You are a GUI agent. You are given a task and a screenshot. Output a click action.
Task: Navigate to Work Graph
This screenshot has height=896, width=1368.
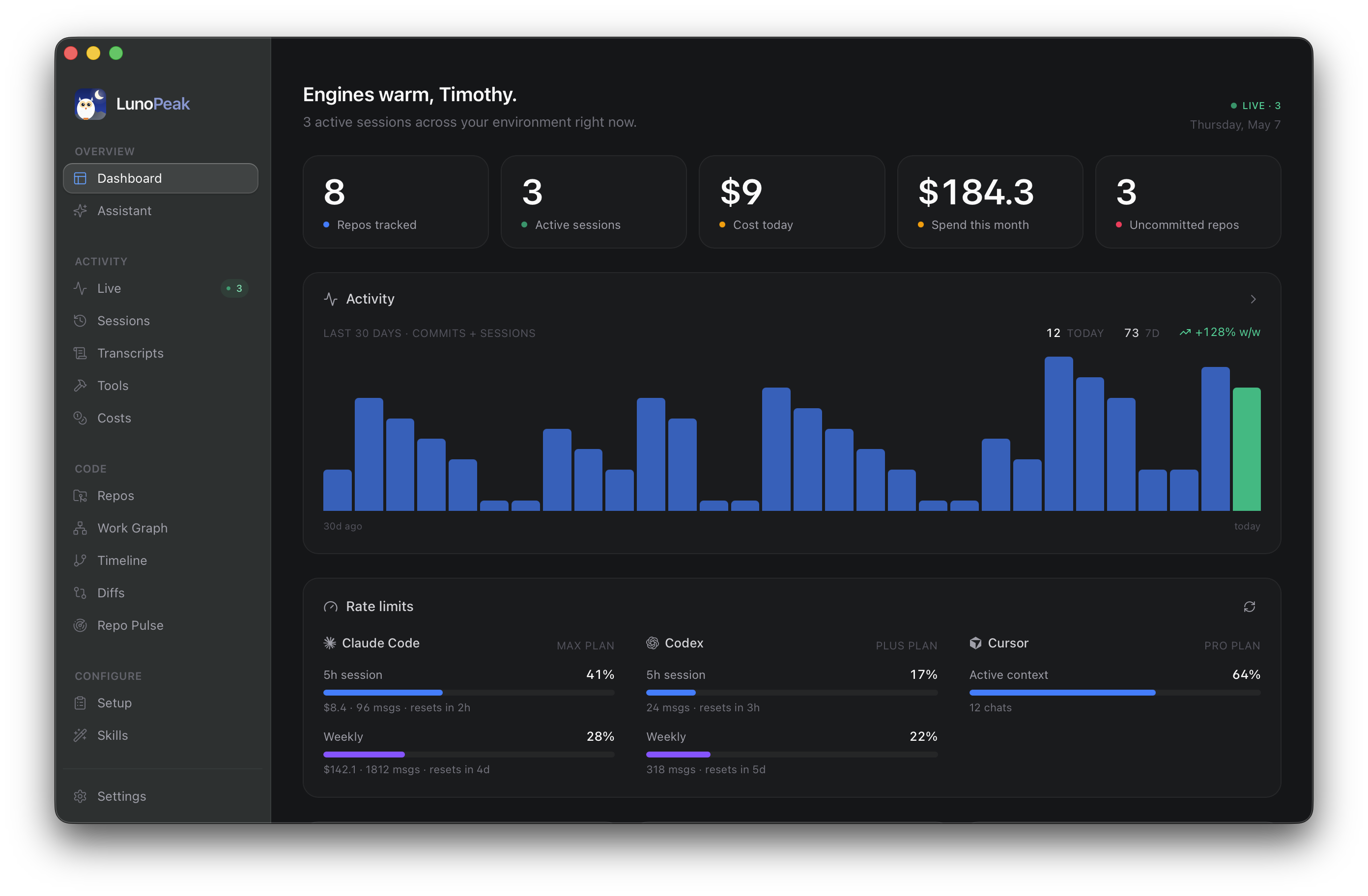[160, 528]
